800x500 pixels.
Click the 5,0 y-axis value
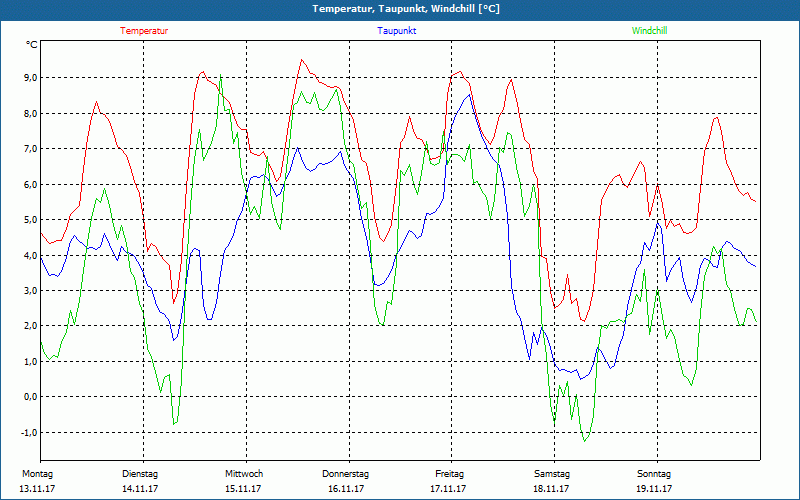click(31, 219)
